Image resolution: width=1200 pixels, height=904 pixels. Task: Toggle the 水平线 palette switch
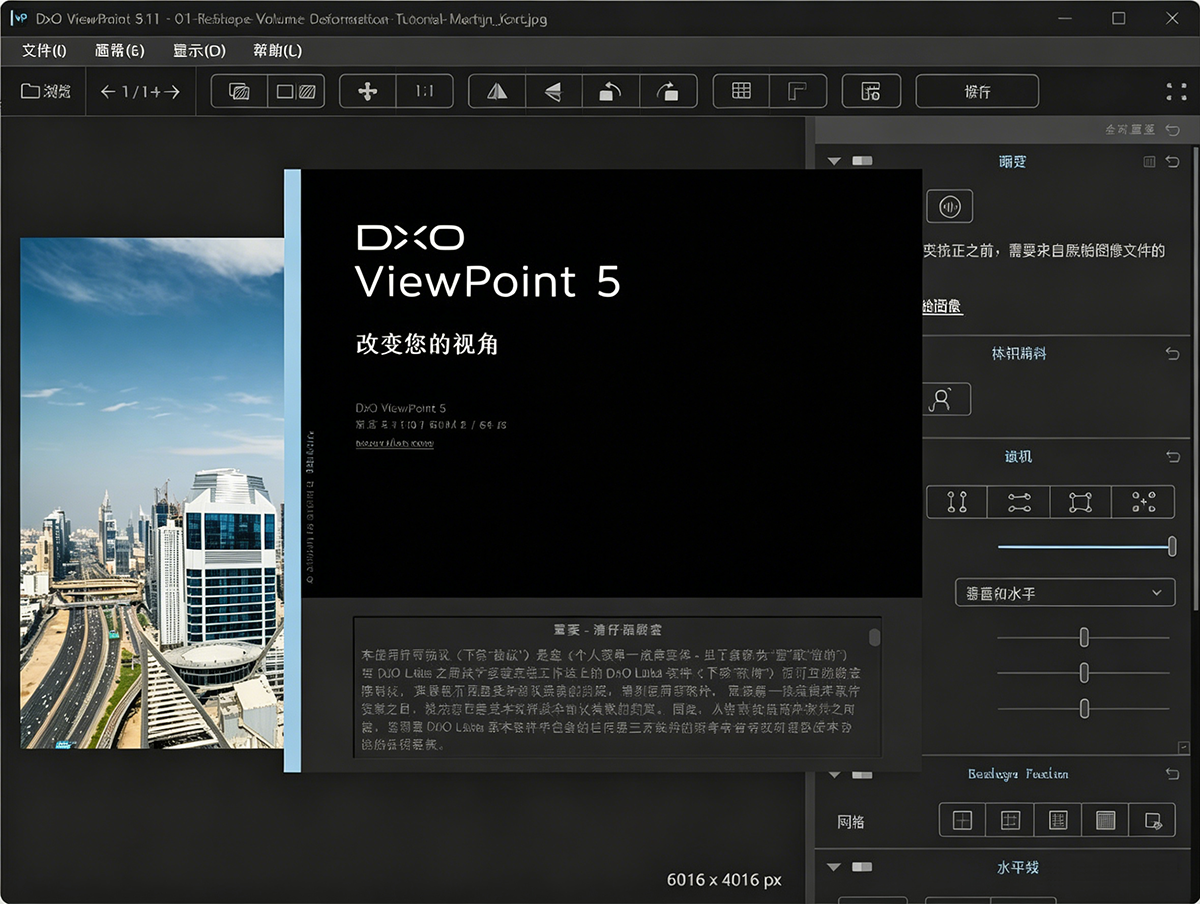tap(862, 866)
